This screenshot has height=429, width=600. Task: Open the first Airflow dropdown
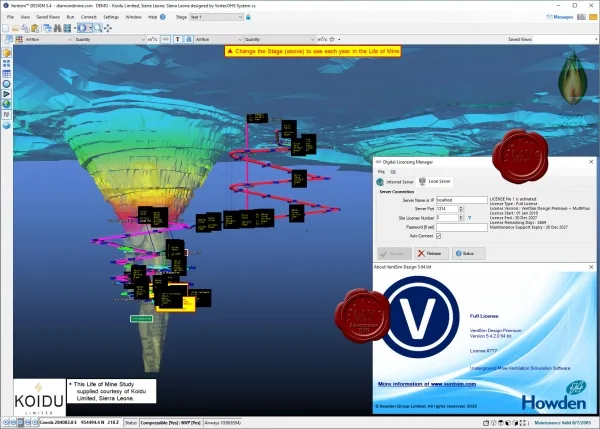click(x=48, y=39)
